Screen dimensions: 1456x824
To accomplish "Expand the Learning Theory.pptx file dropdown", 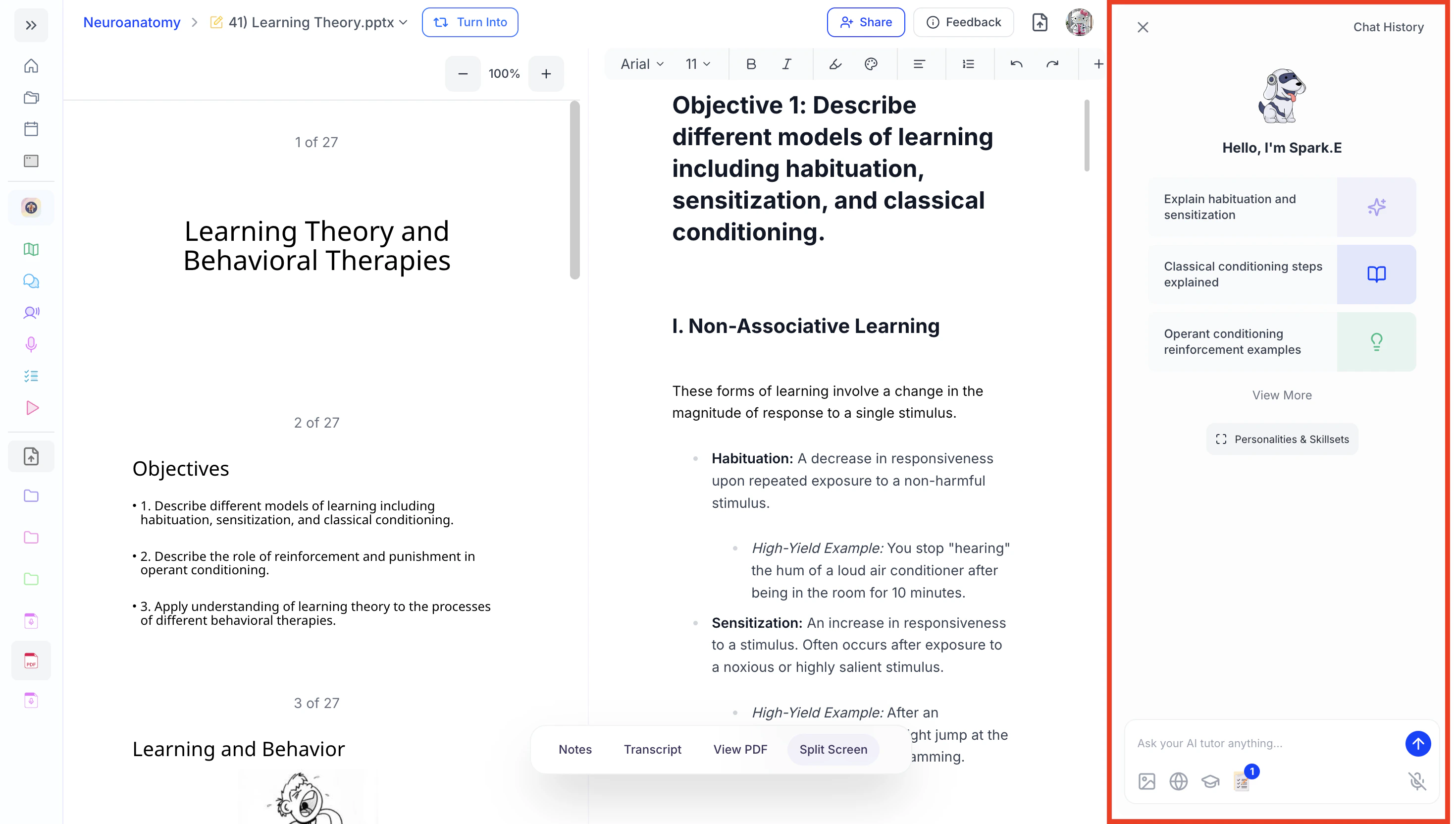I will click(x=403, y=23).
